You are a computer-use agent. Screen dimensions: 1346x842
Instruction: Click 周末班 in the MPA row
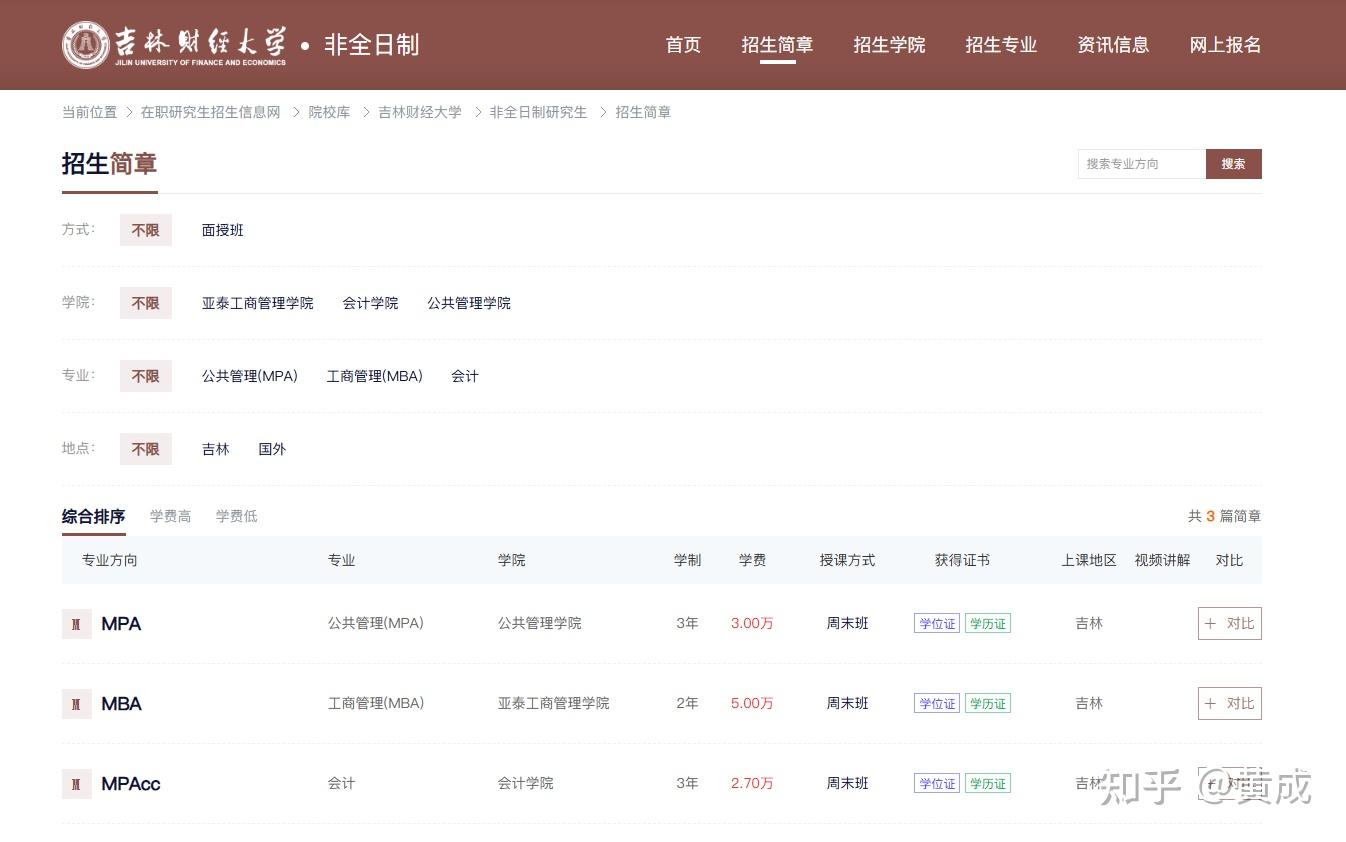(848, 623)
